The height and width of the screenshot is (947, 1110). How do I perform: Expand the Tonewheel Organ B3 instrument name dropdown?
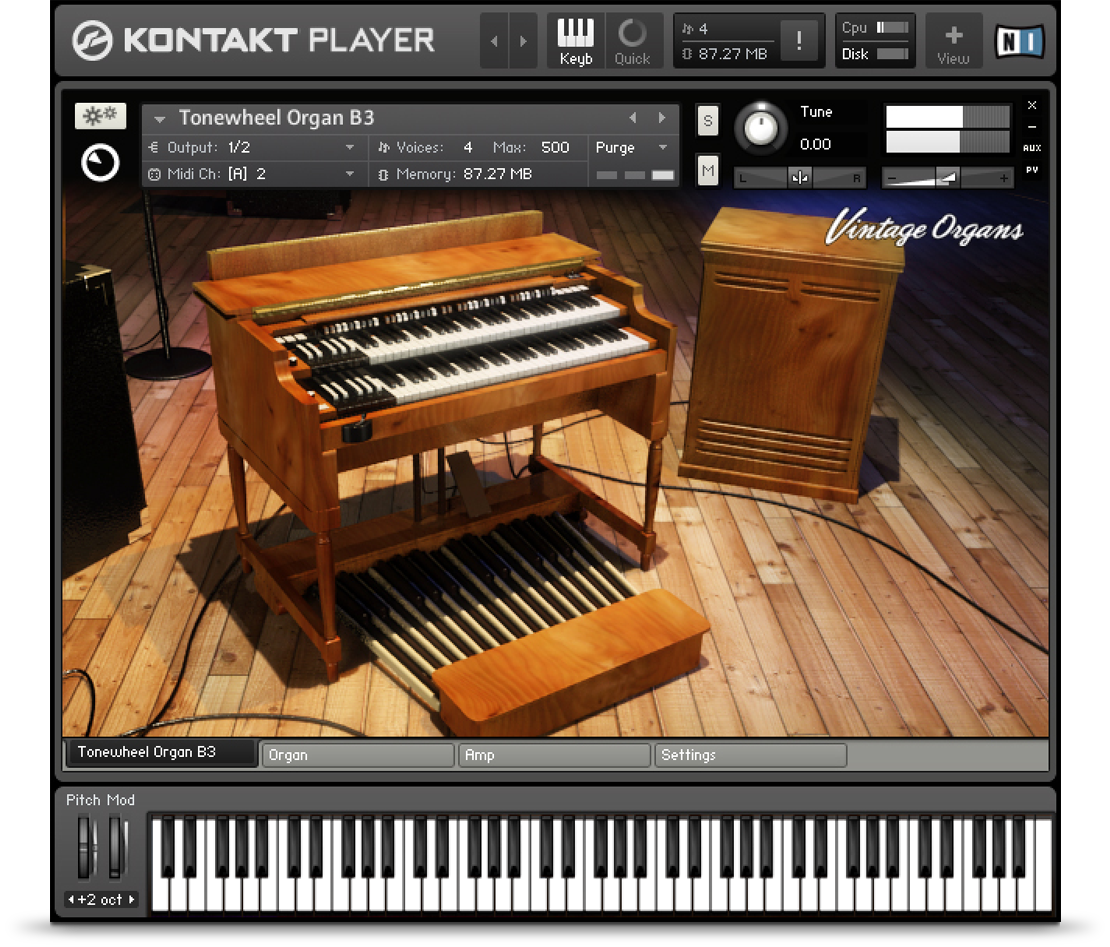pos(159,119)
